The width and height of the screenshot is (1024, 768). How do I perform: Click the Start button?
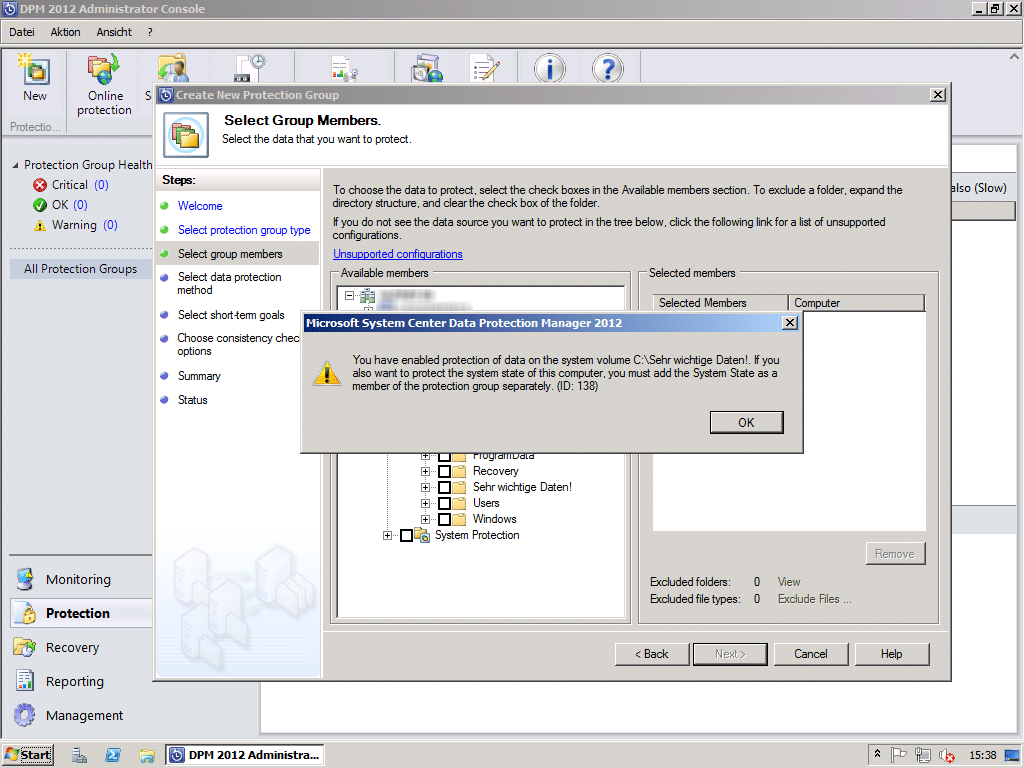[x=28, y=755]
